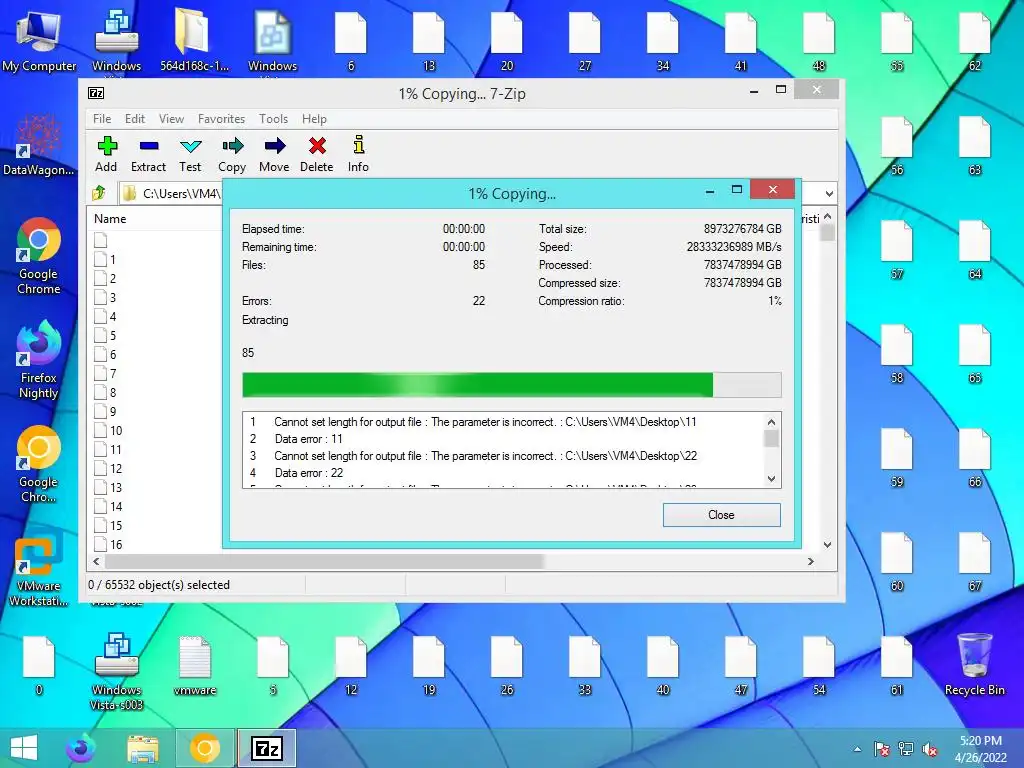1024x768 pixels.
Task: Open the View menu
Action: coord(171,119)
